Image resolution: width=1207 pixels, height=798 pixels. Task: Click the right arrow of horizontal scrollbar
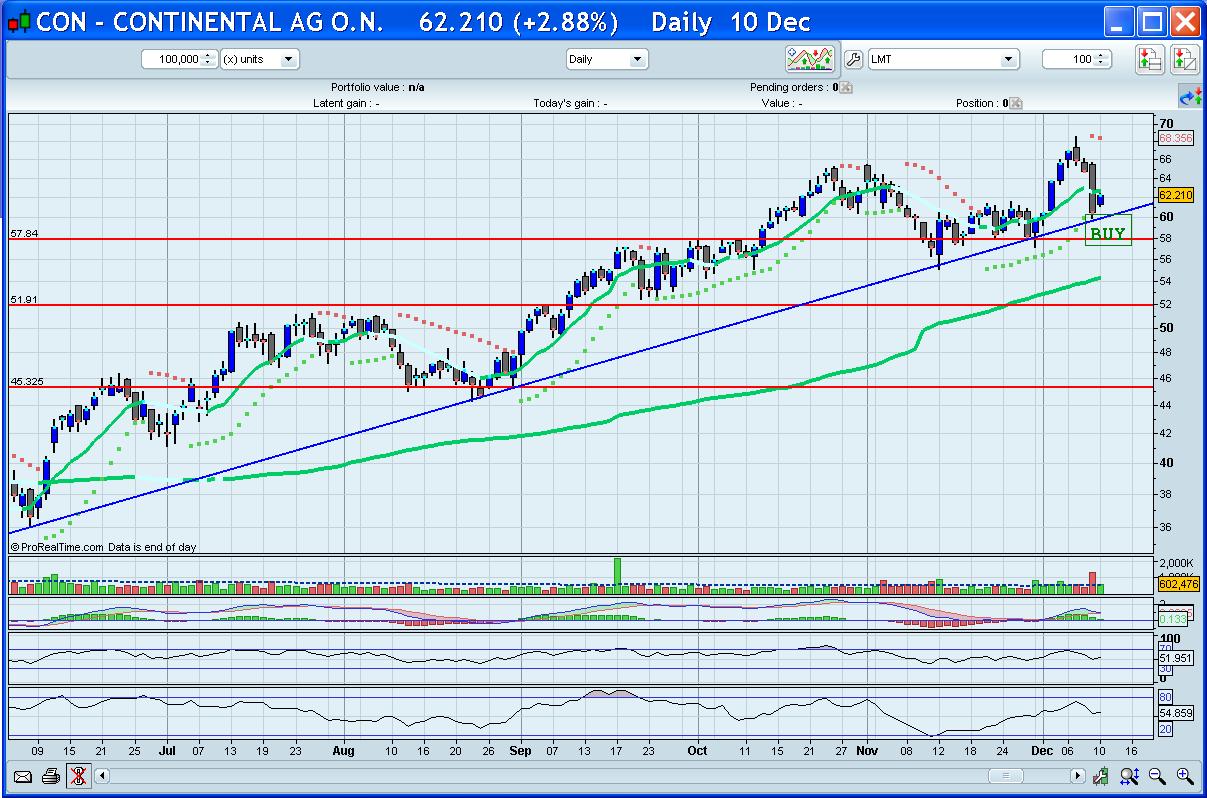(x=1077, y=775)
